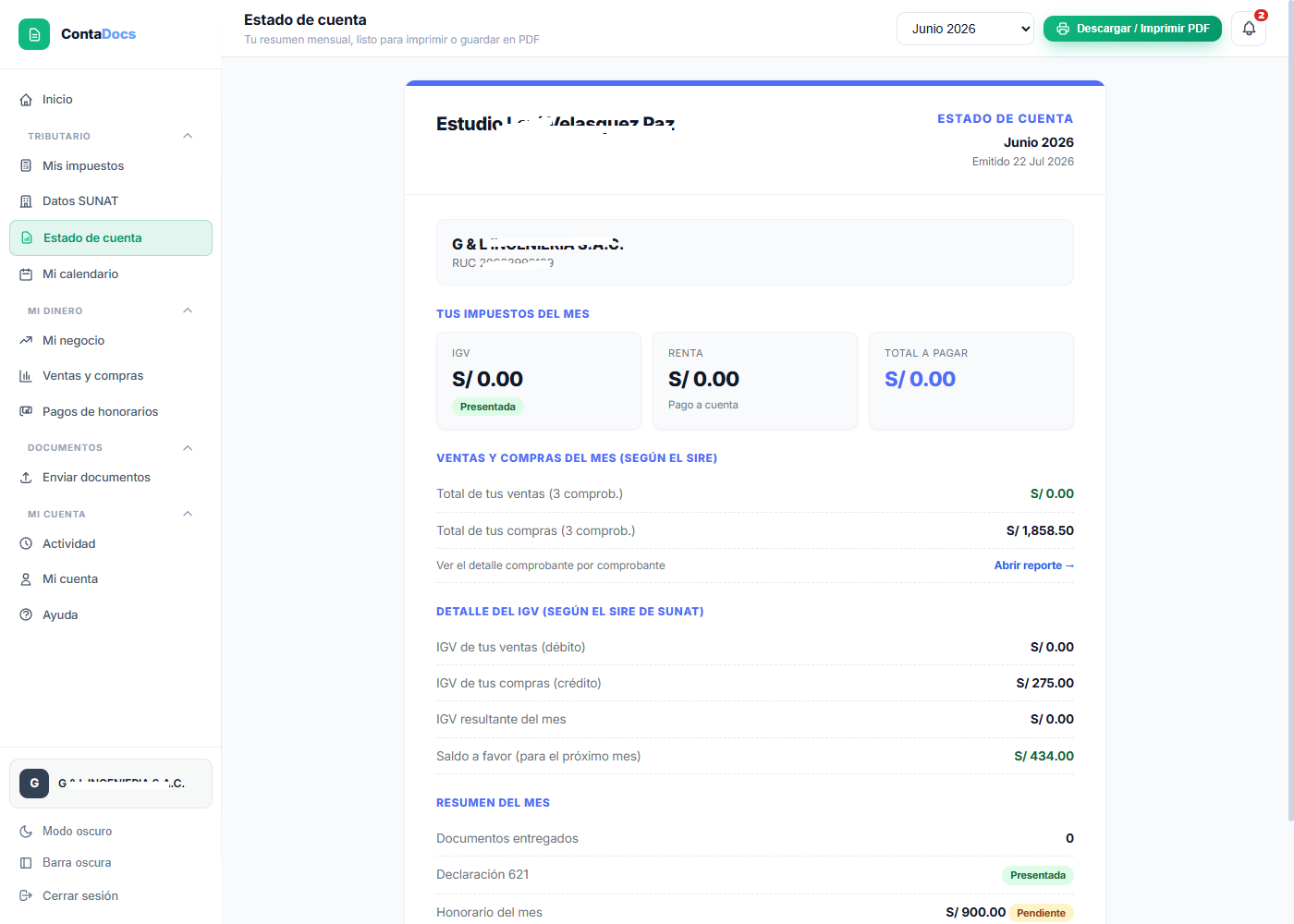Toggle Barra oscura

point(111,863)
